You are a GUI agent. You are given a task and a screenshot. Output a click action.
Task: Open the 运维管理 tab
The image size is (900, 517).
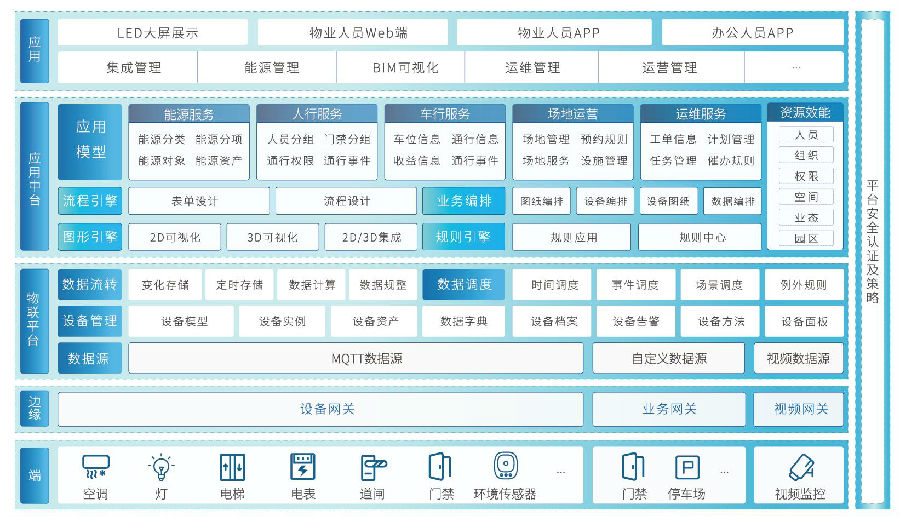(x=532, y=68)
